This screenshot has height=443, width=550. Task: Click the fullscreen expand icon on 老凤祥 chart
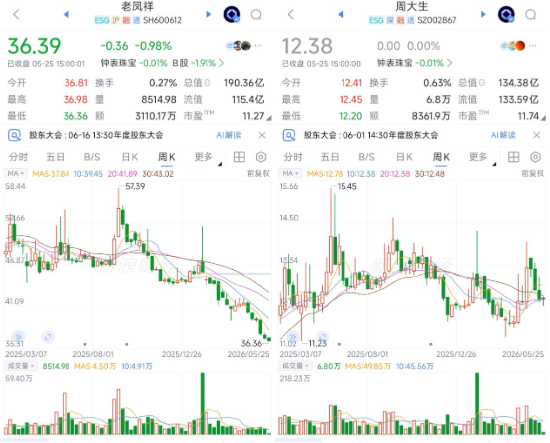point(48,337)
